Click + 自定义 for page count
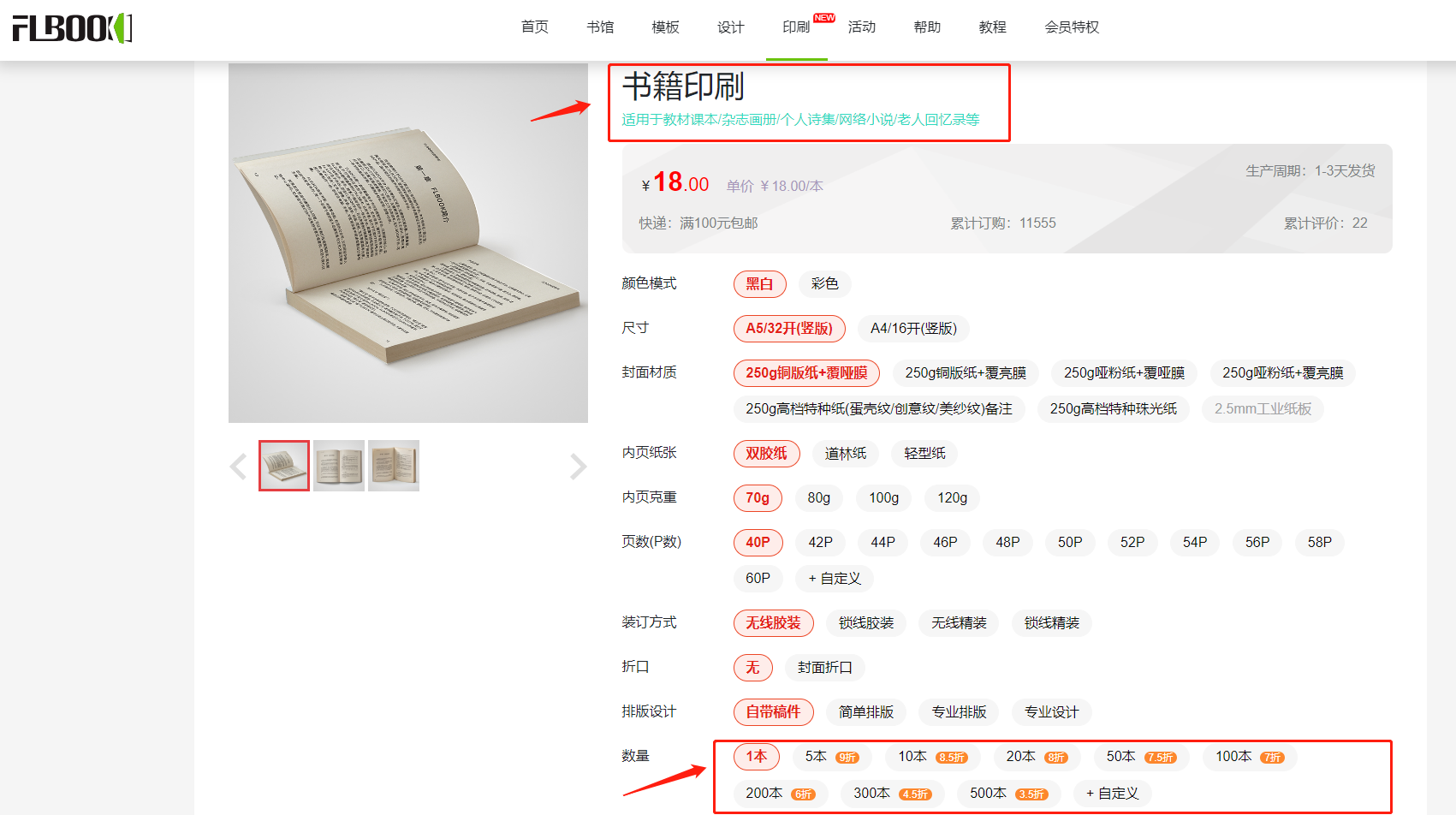The height and width of the screenshot is (815, 1456). click(x=835, y=579)
